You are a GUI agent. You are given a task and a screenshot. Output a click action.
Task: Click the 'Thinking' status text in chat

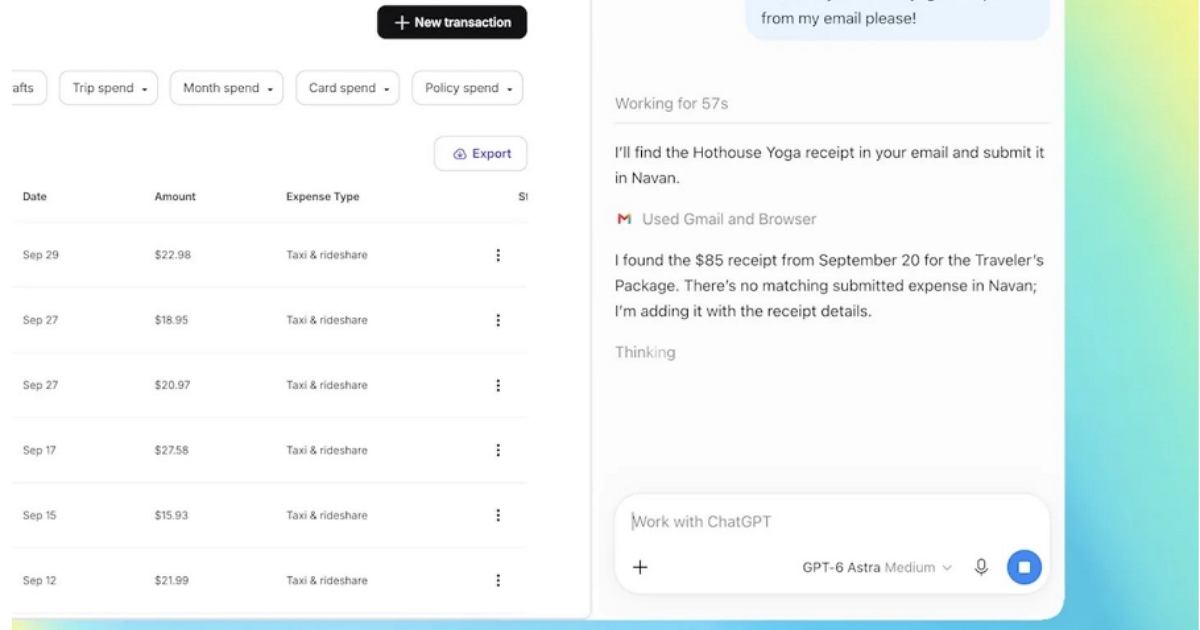tap(645, 352)
